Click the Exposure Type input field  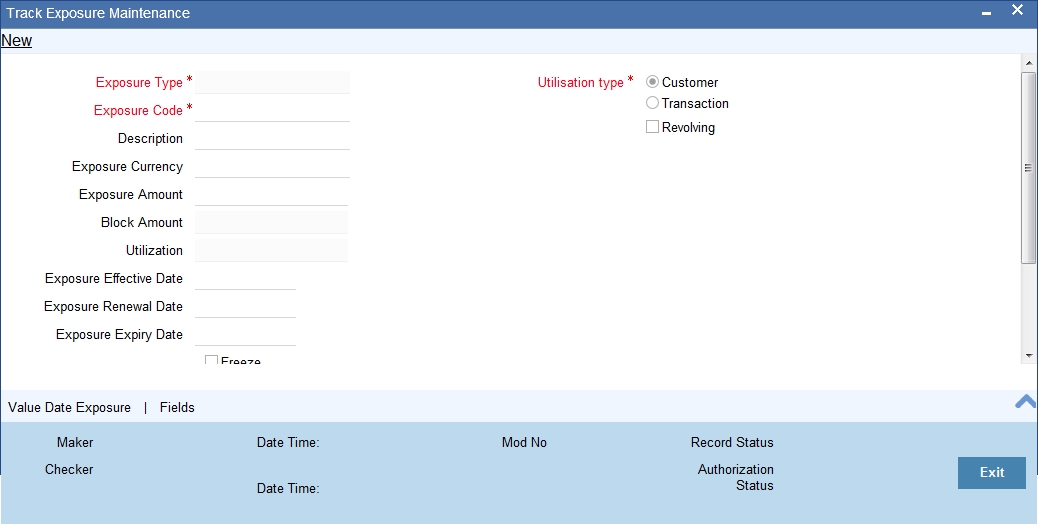[x=272, y=82]
